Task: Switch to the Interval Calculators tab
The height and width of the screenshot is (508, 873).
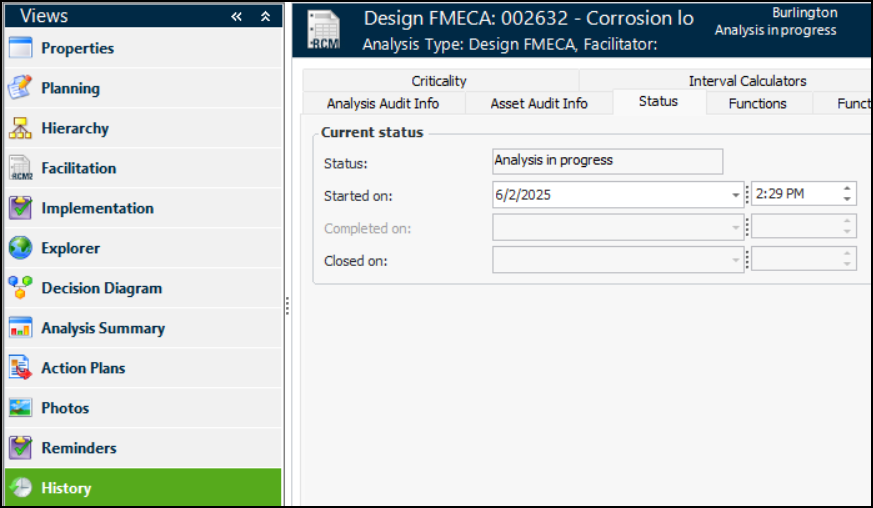Action: click(x=747, y=81)
